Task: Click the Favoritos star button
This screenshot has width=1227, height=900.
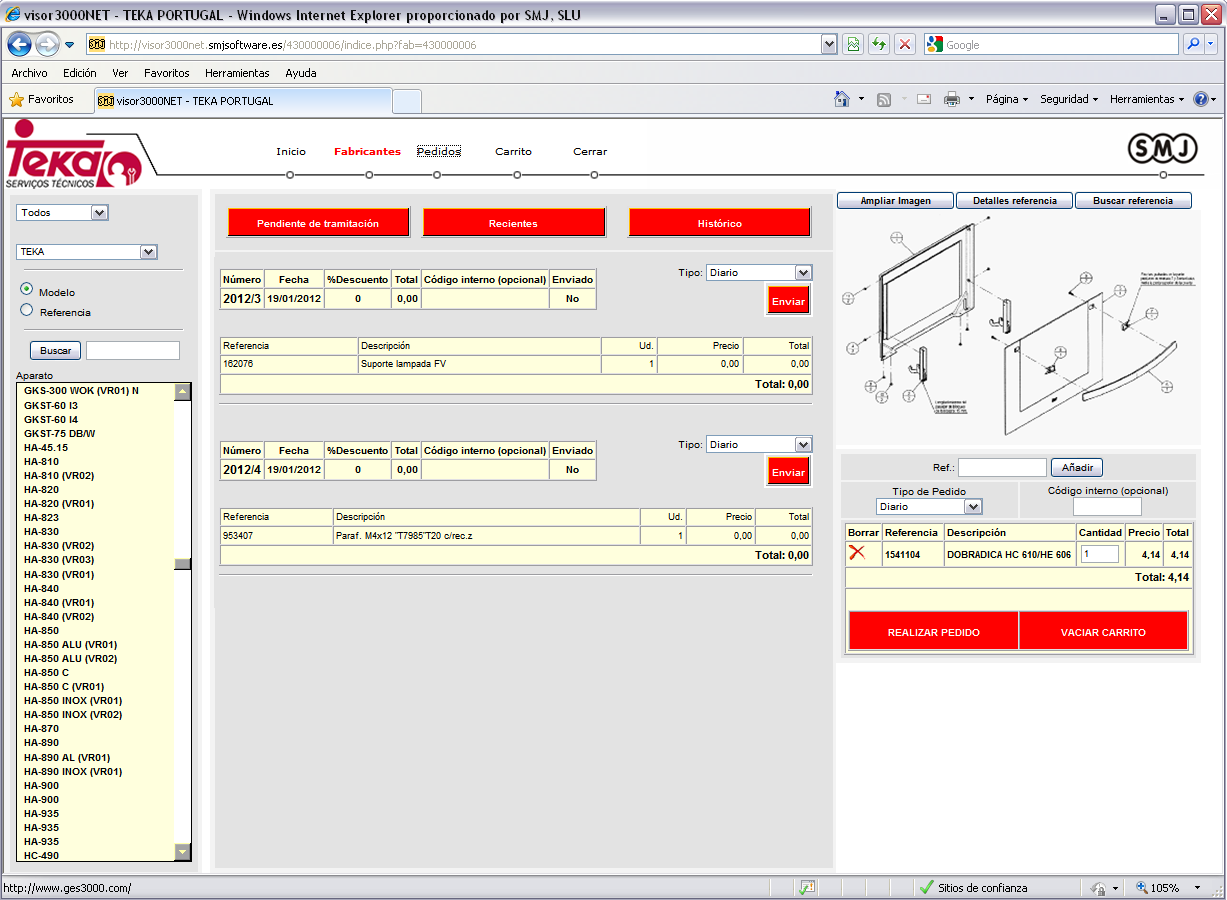Action: 42,100
